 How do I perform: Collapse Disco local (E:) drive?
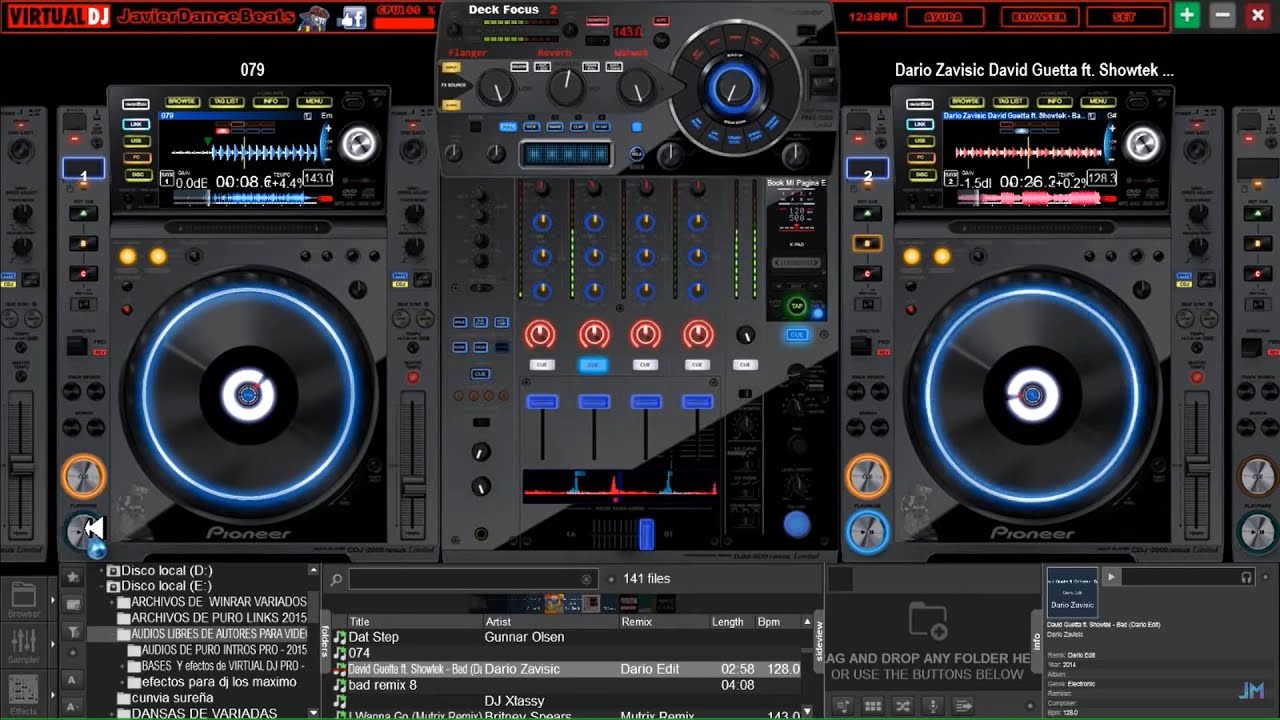(101, 586)
